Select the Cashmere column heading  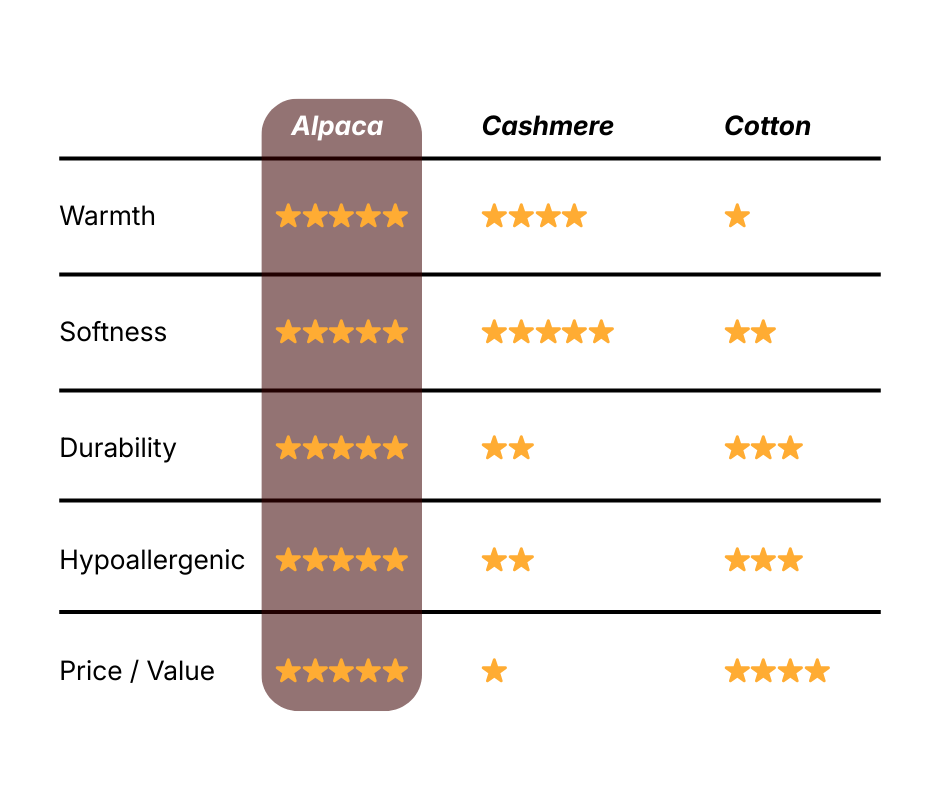547,126
